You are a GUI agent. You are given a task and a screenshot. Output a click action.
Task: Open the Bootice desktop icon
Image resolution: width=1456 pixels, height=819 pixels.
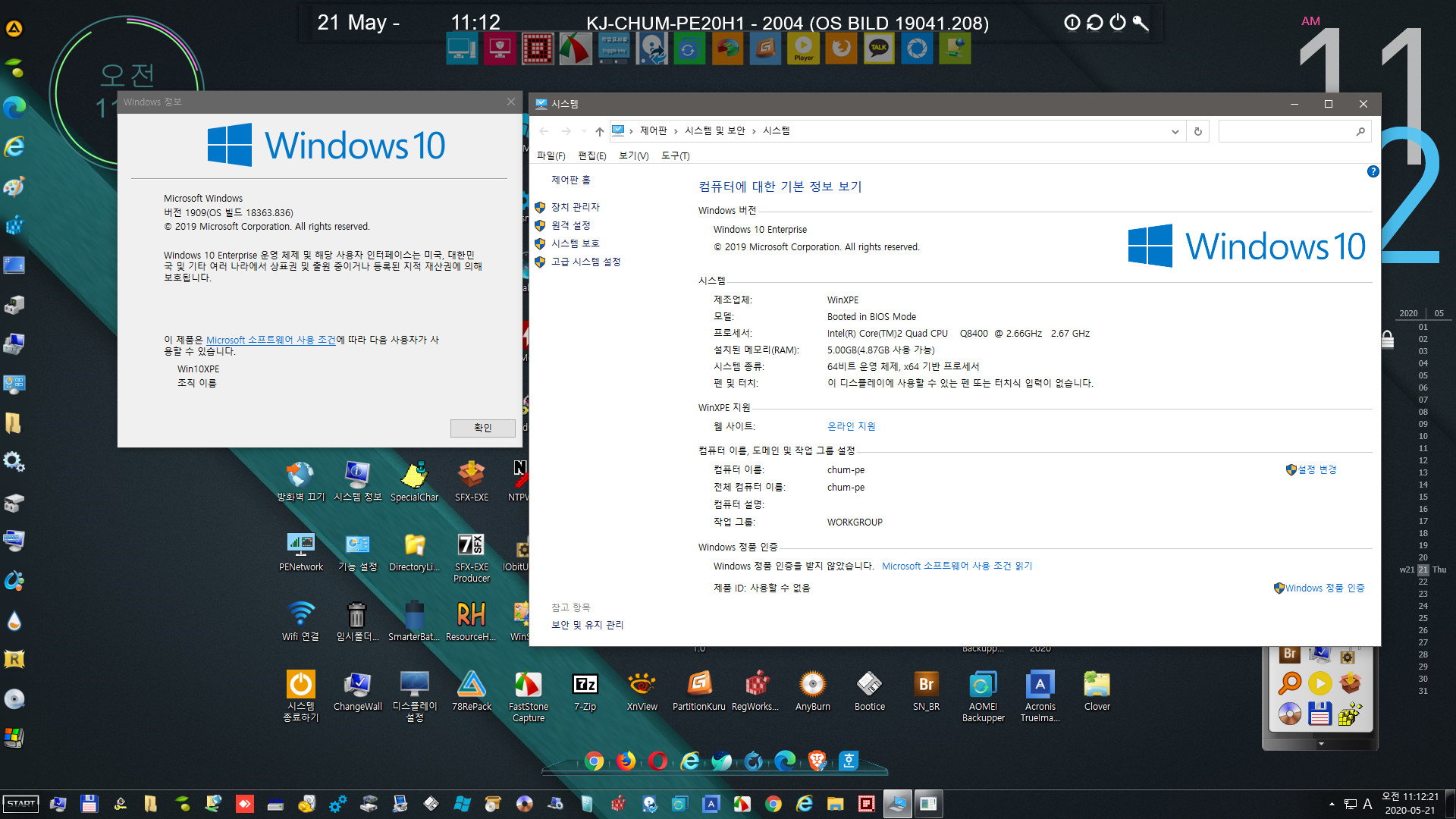coord(870,691)
